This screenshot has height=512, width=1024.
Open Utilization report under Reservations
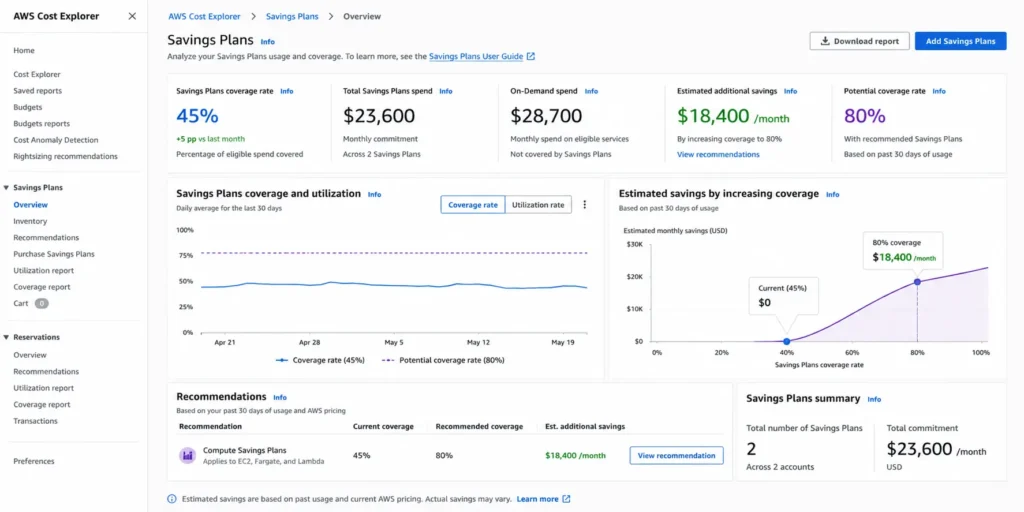pos(43,388)
